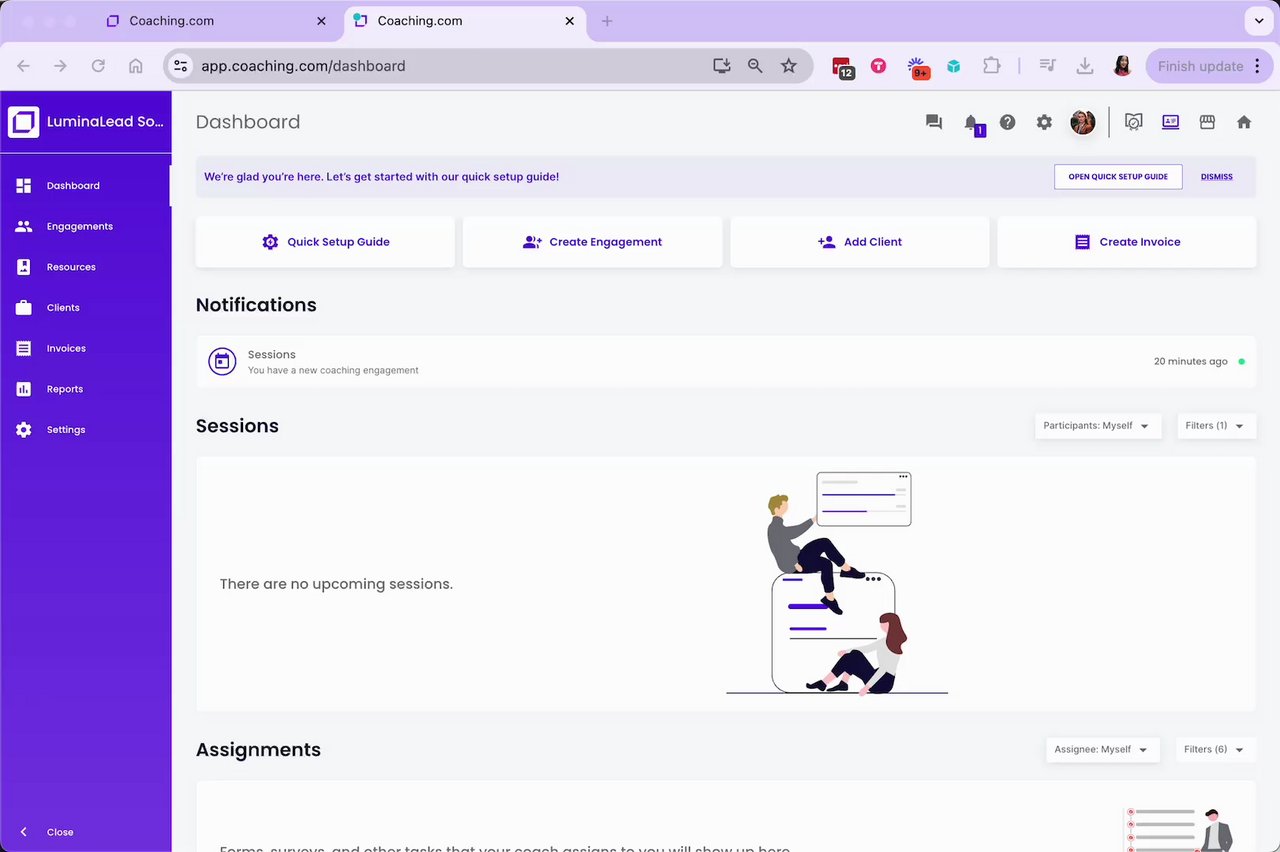The width and height of the screenshot is (1280, 852).
Task: Reload the page with the browser refresh icon
Action: (x=98, y=66)
